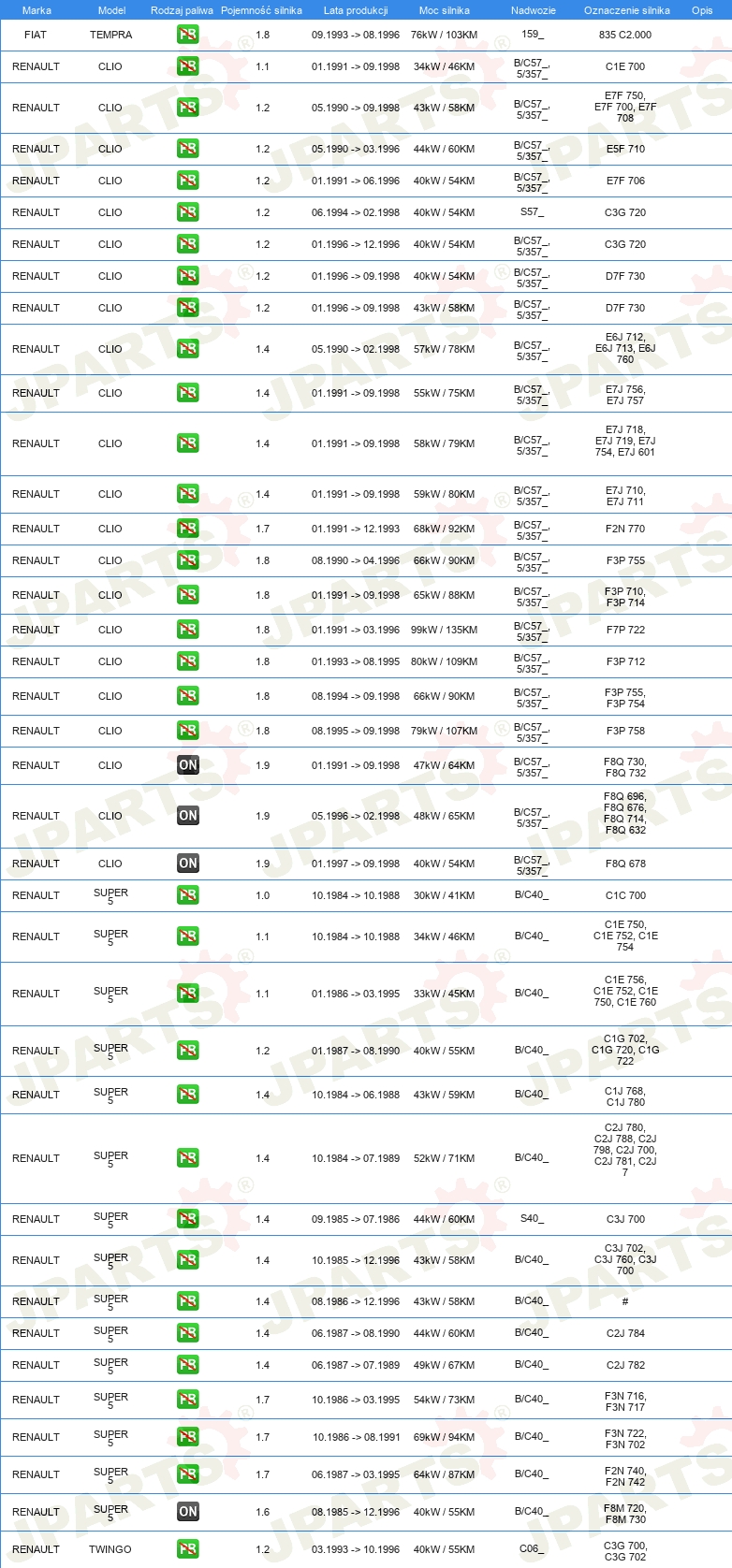732x1568 pixels.
Task: Click PB icon in the F2N 740 row
Action: [x=188, y=1474]
